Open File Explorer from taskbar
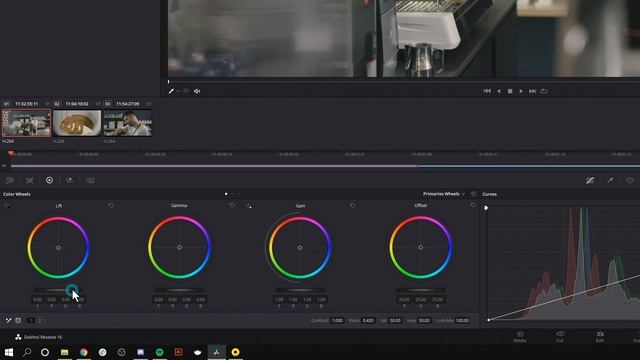The width and height of the screenshot is (640, 360). pyautogui.click(x=64, y=352)
